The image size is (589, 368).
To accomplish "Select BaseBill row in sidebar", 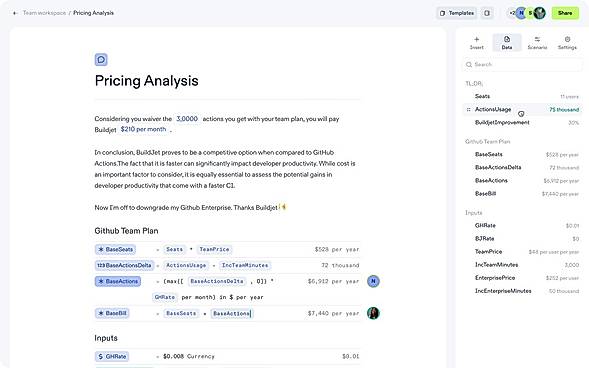I will coord(522,194).
